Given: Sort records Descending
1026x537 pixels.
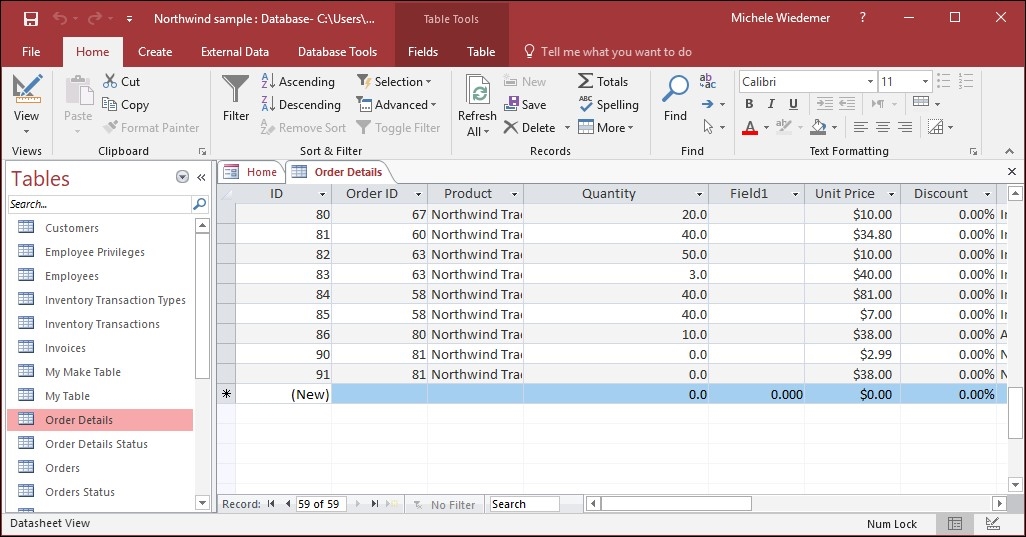Looking at the screenshot, I should [301, 104].
